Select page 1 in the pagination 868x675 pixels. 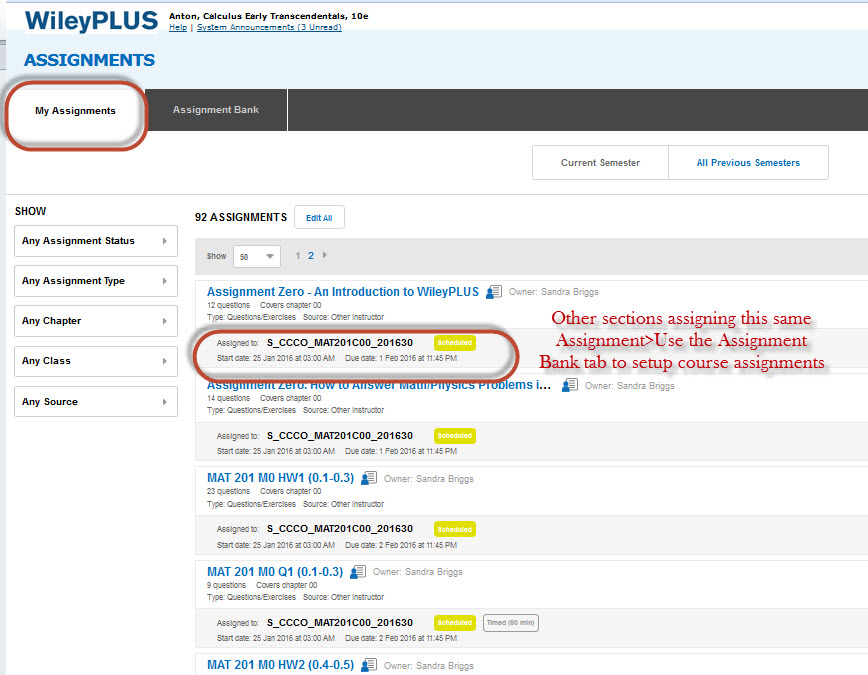tap(298, 255)
